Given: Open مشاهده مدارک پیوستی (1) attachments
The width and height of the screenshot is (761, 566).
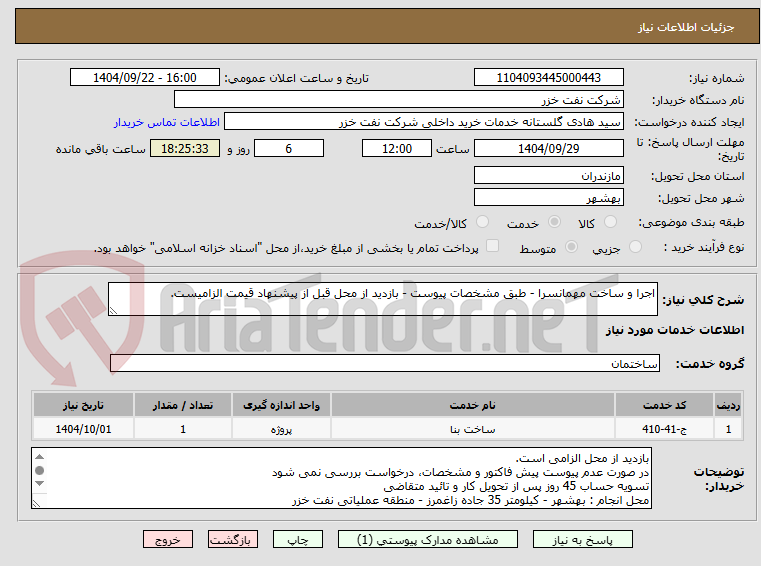Looking at the screenshot, I should [428, 539].
